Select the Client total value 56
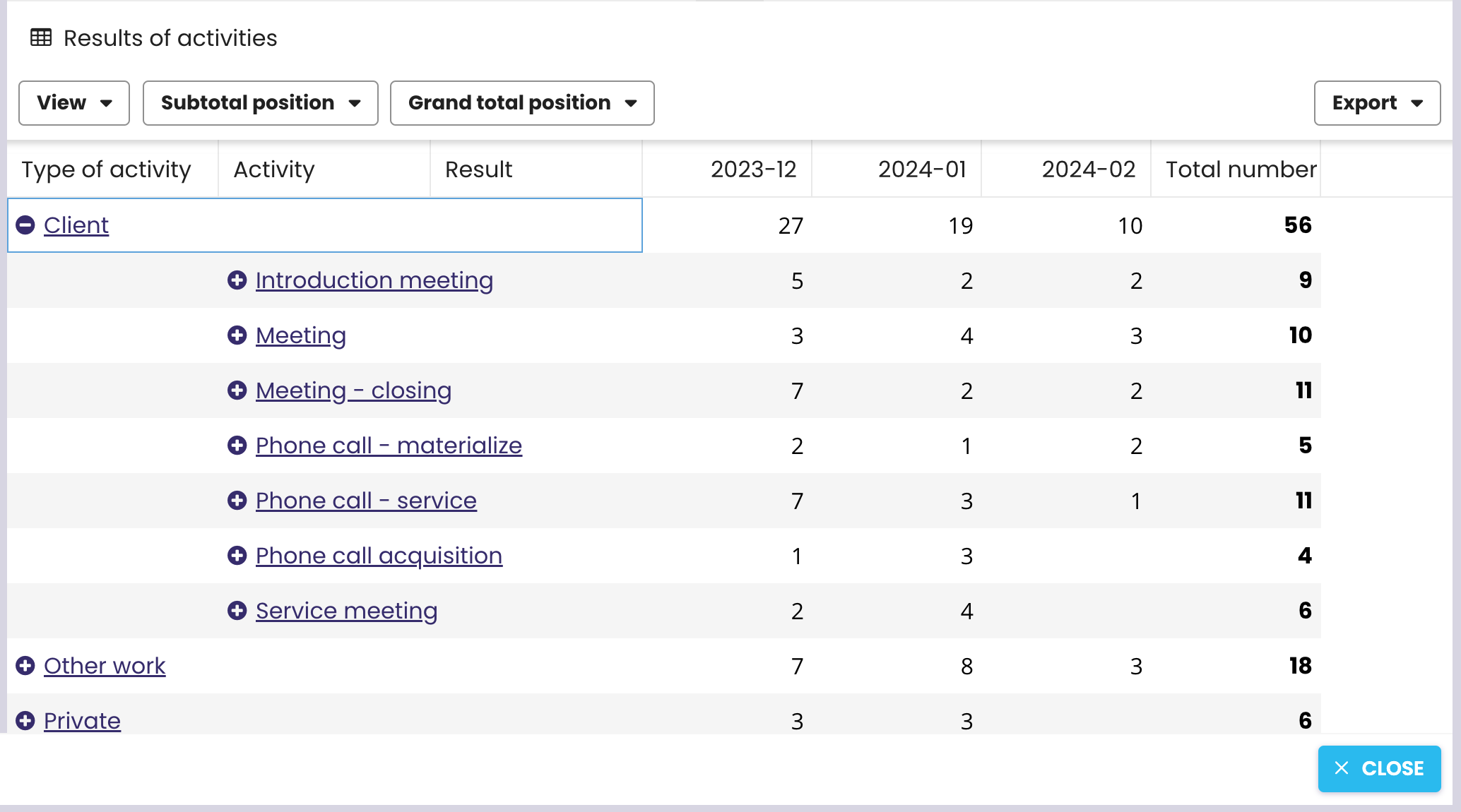 [1298, 225]
